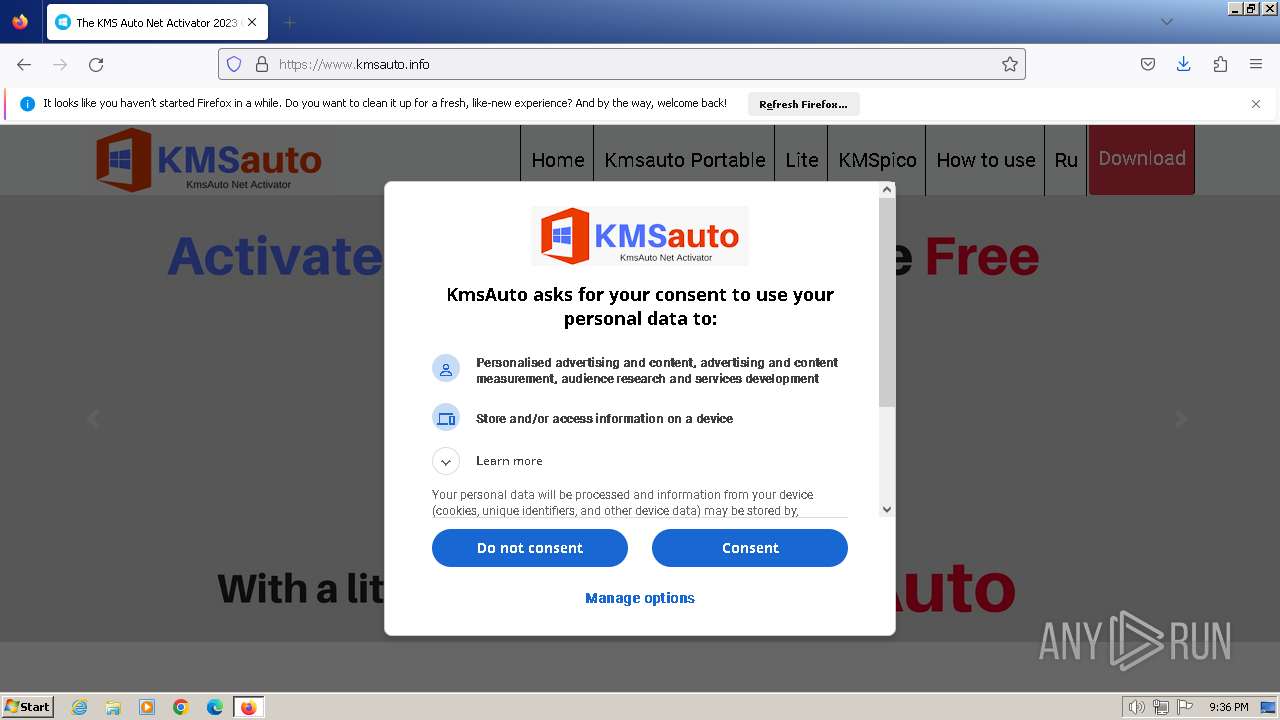Image resolution: width=1280 pixels, height=720 pixels.
Task: Open the Action Center flag icon
Action: click(x=1185, y=707)
